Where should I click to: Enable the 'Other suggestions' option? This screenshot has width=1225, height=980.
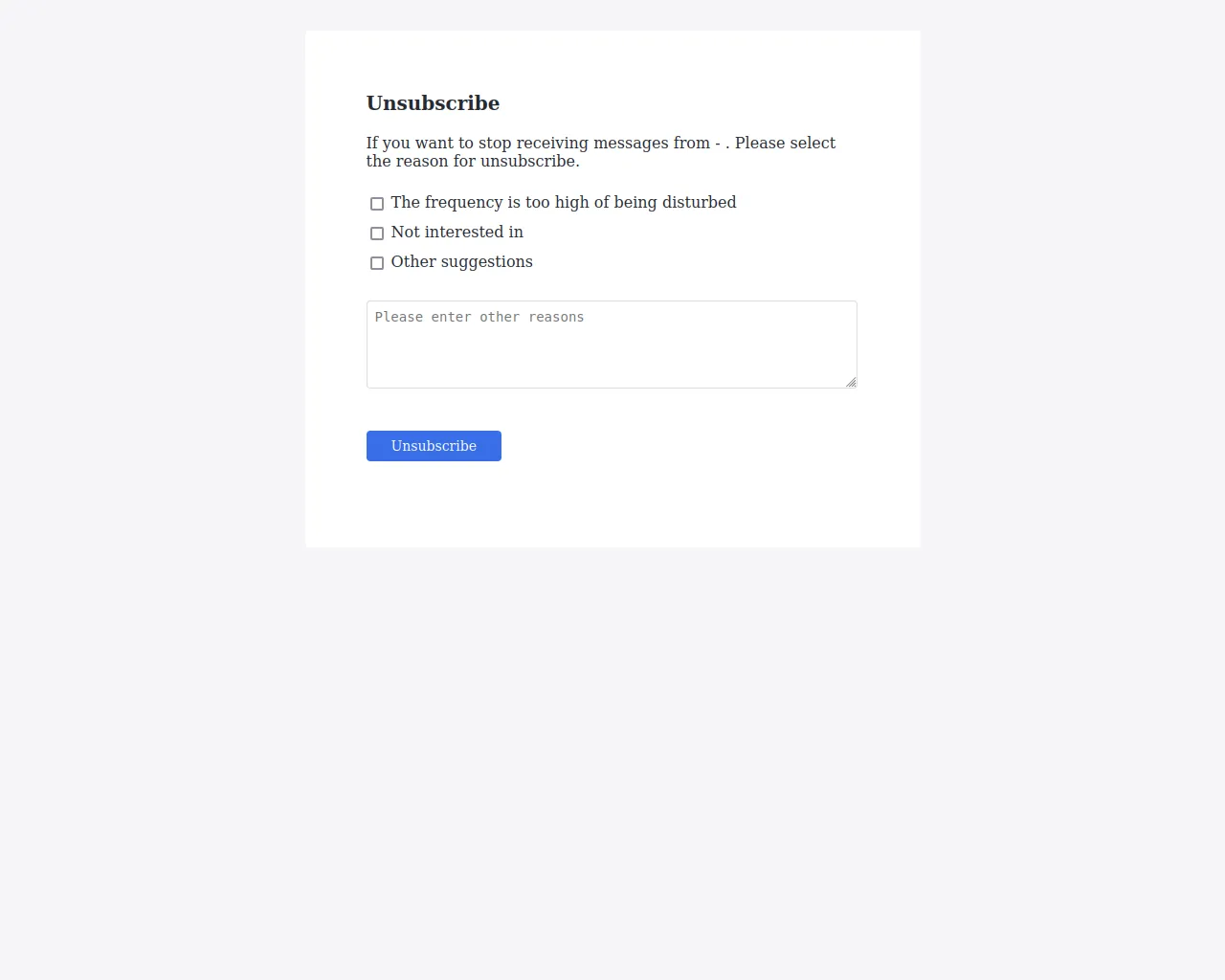pos(376,262)
